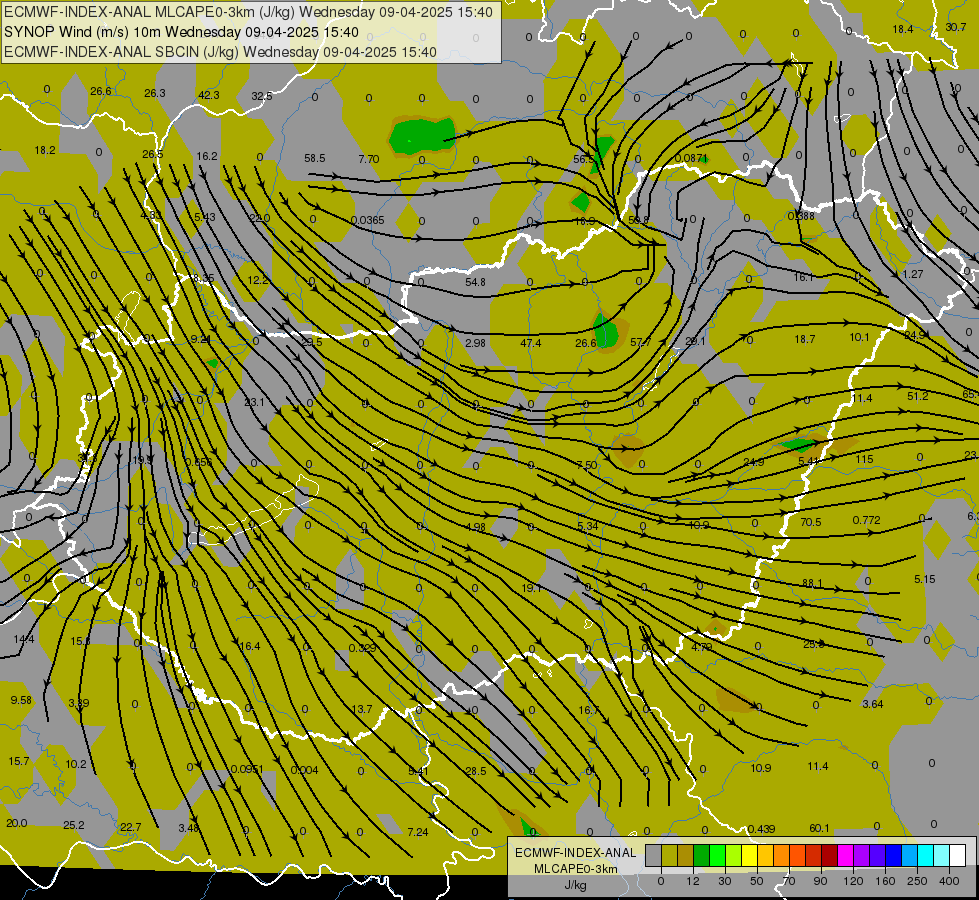
Task: Click the map value 0.0365
Action: click(368, 220)
